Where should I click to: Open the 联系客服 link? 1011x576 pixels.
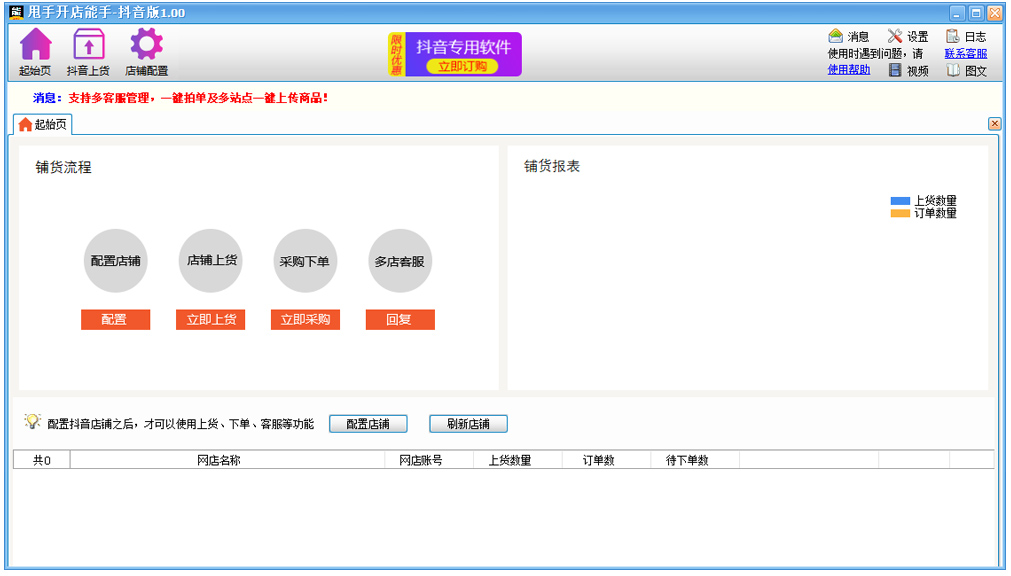[x=966, y=54]
